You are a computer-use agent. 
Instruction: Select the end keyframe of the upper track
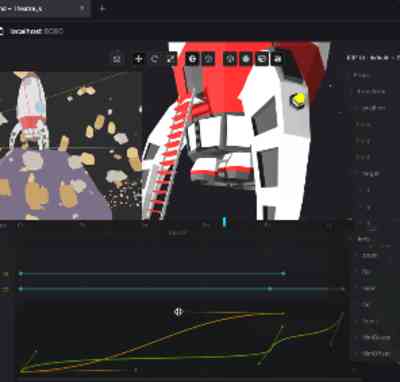(x=283, y=274)
